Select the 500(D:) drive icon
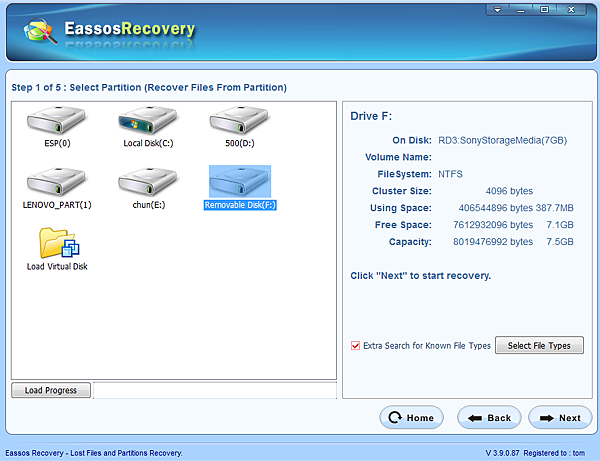600x461 pixels. tap(239, 121)
